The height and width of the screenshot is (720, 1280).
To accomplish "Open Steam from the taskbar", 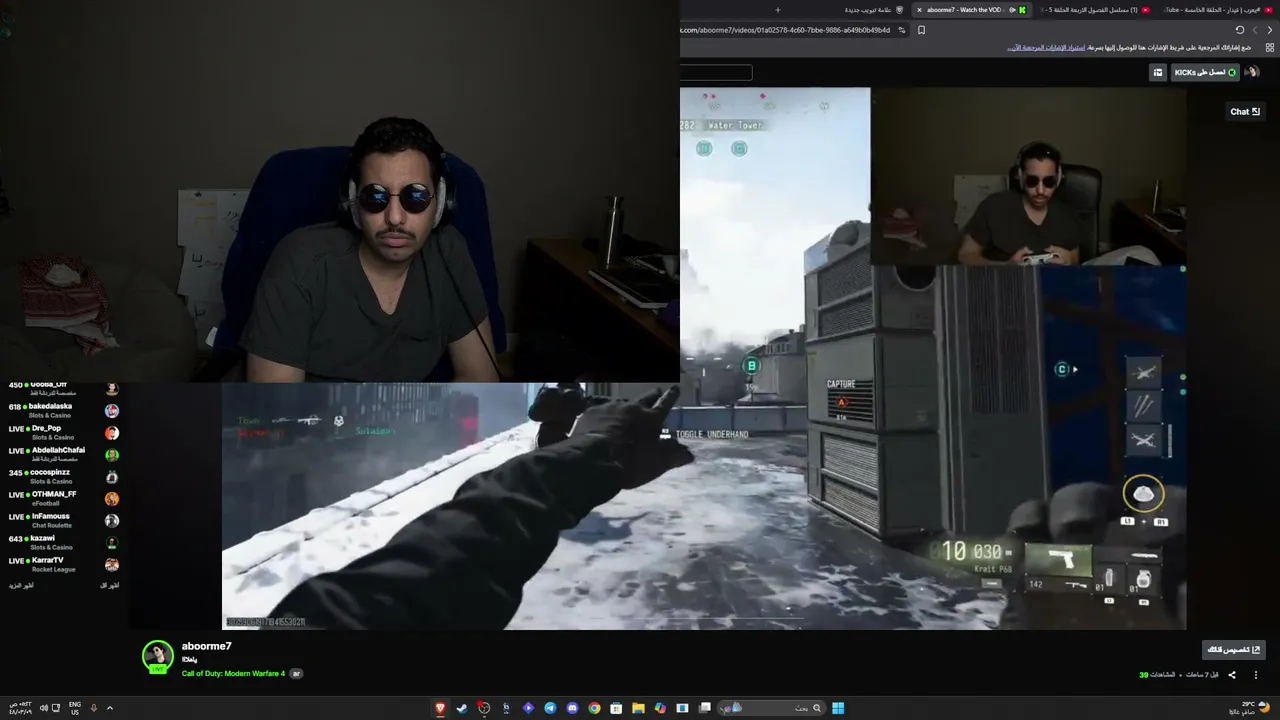I will [462, 708].
